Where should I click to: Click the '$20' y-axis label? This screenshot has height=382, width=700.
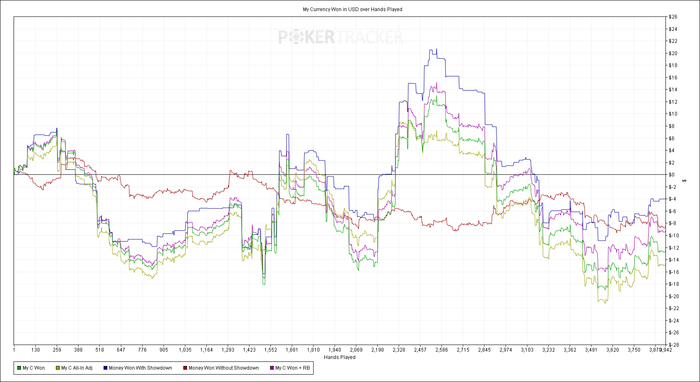(x=672, y=53)
